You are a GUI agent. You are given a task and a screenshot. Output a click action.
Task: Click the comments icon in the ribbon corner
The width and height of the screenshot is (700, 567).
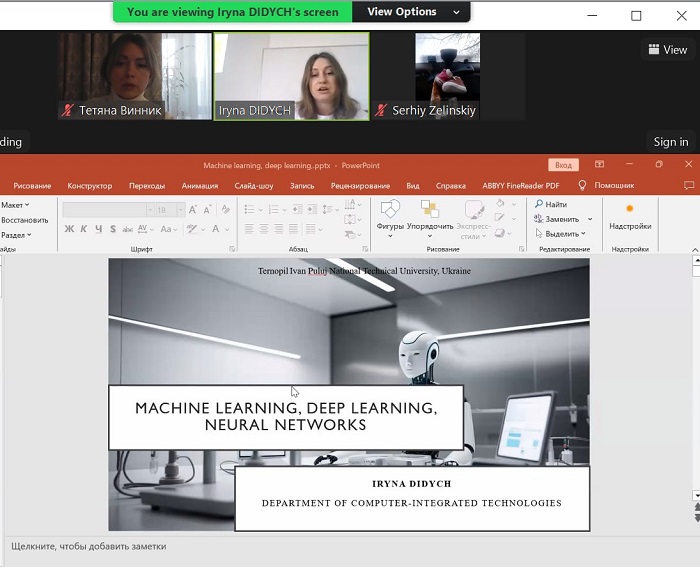pos(688,185)
